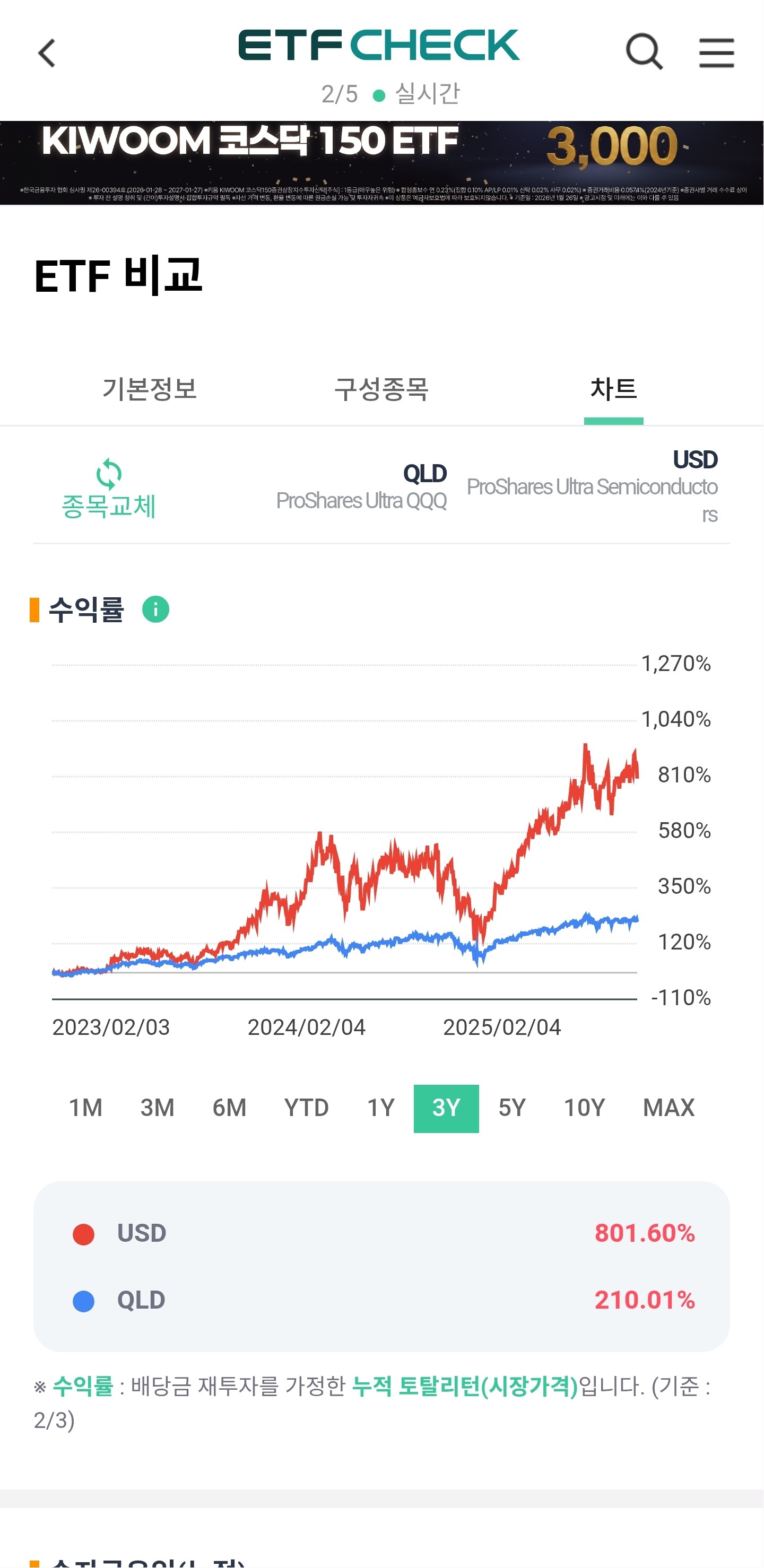Open search with magnifier icon
Screen dimensions: 764x1568
pyautogui.click(x=644, y=52)
